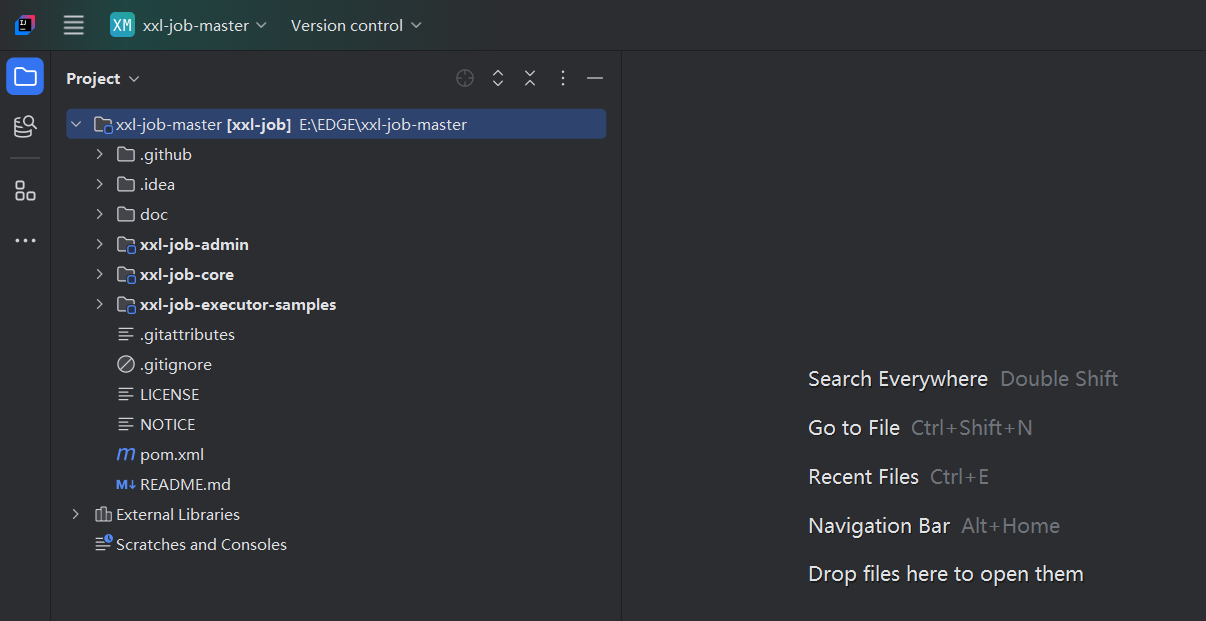Screen dimensions: 1206x621
Task: Click the Expand Selected icon
Action: (x=498, y=78)
